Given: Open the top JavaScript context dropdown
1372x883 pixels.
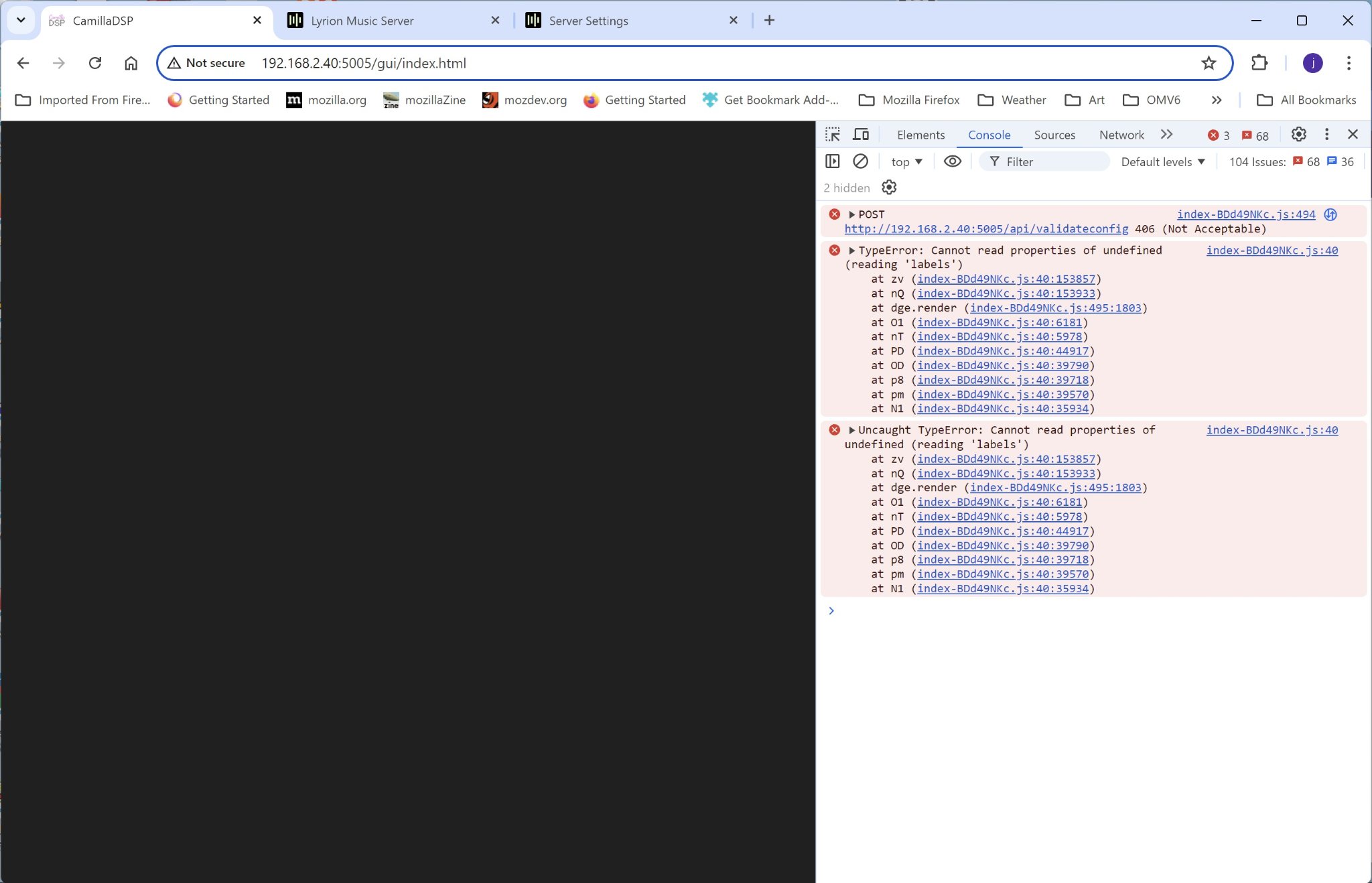Looking at the screenshot, I should [x=906, y=161].
